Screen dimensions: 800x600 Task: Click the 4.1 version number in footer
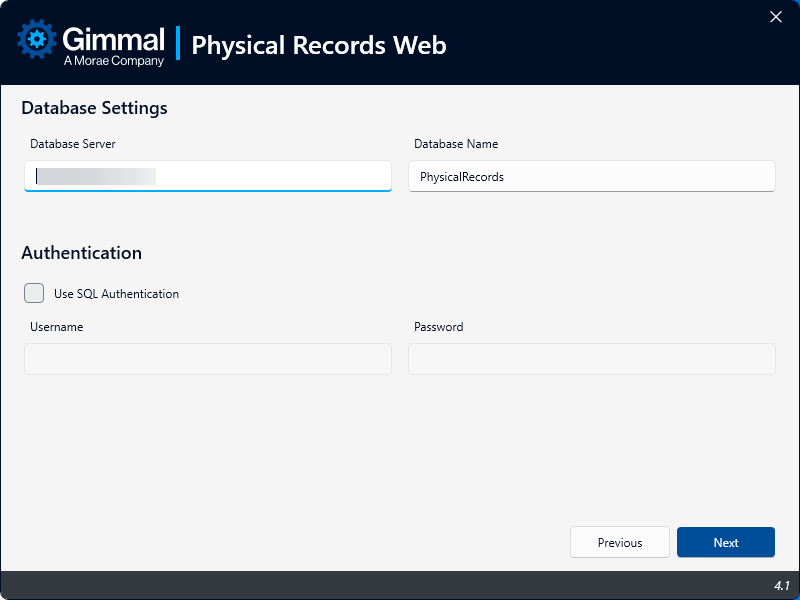pos(781,585)
